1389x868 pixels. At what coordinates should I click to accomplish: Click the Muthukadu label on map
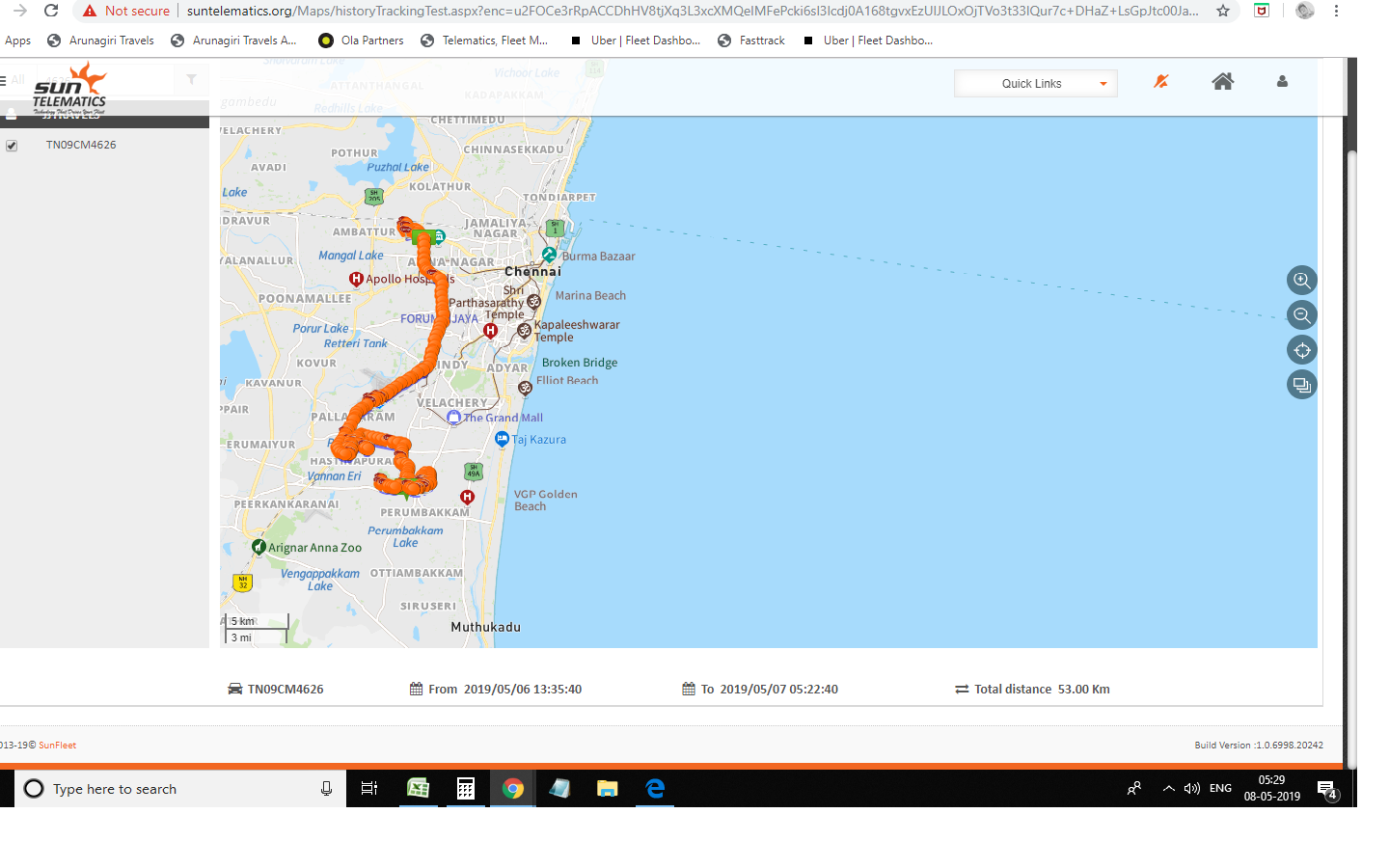485,627
